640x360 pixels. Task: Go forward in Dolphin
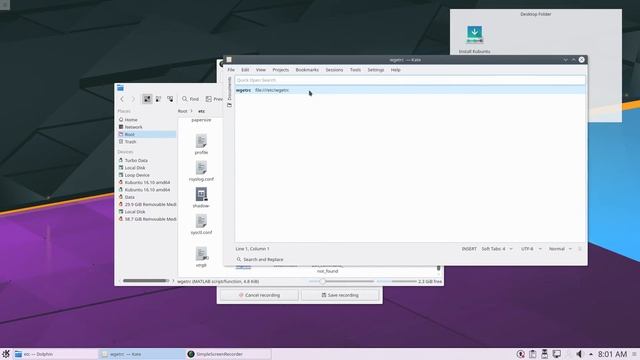point(133,99)
